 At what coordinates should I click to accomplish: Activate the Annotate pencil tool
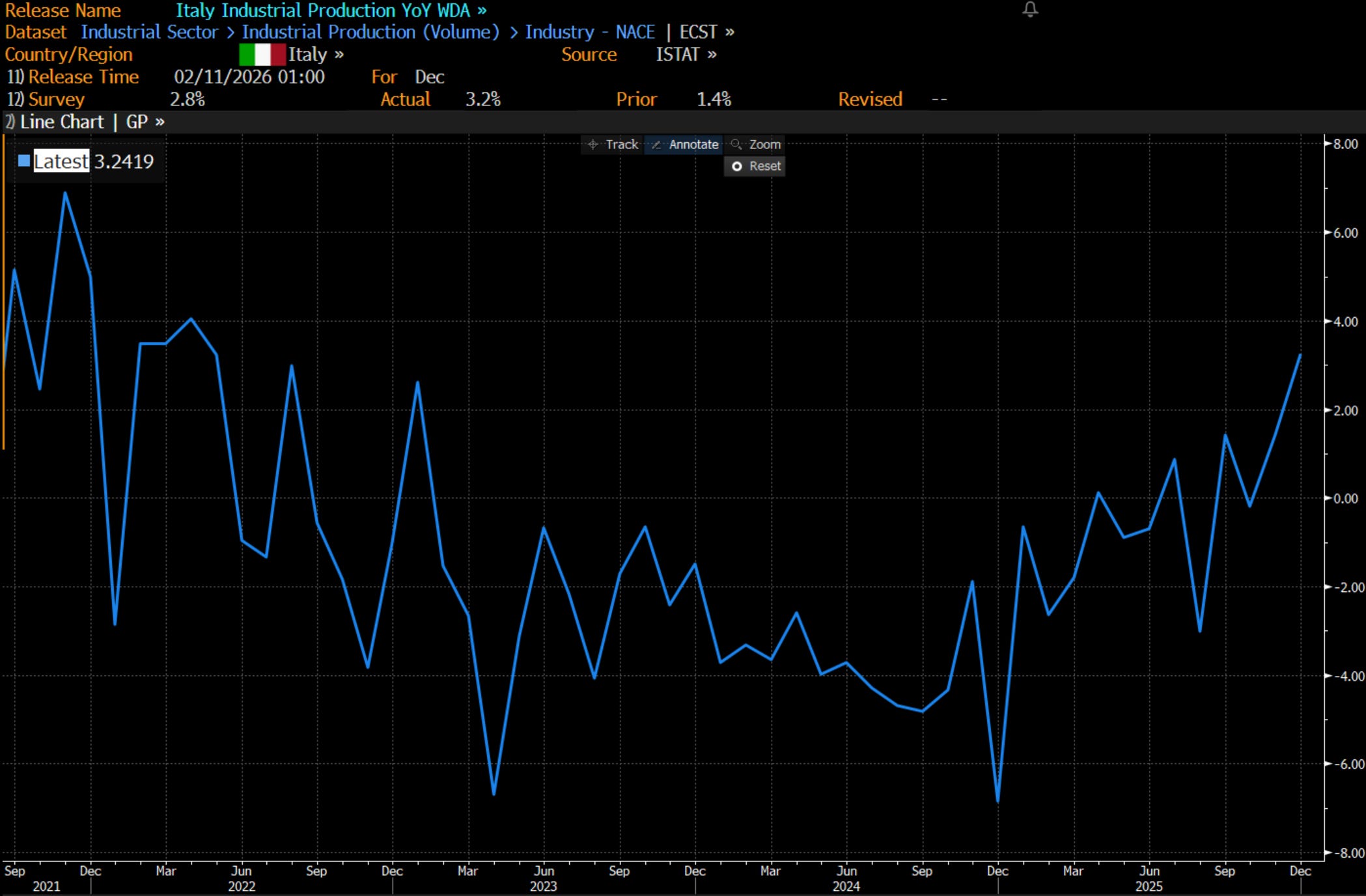pos(684,145)
